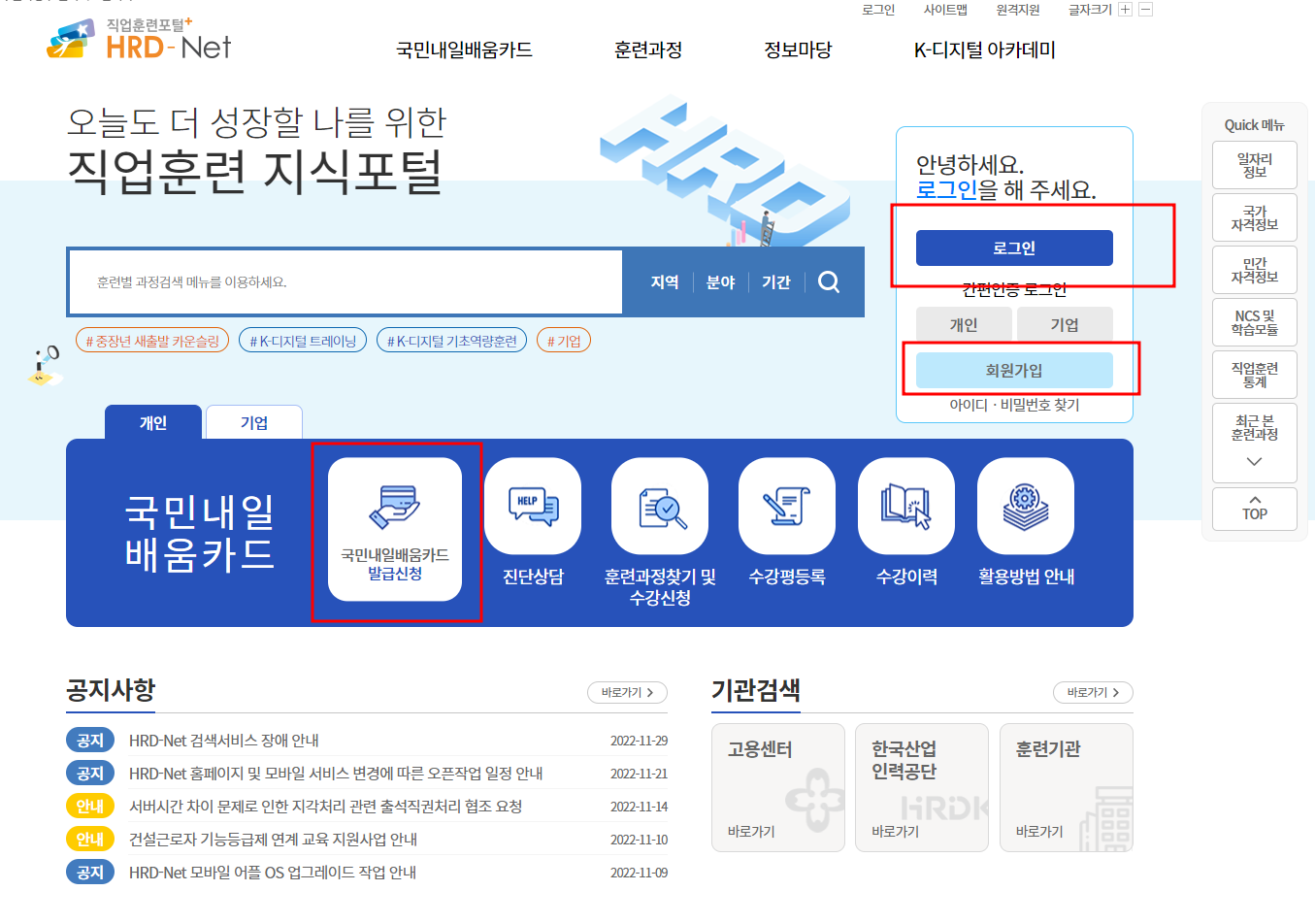Click the HRD-Net logo
Viewport: 1315px width, 924px height.
coord(139,39)
